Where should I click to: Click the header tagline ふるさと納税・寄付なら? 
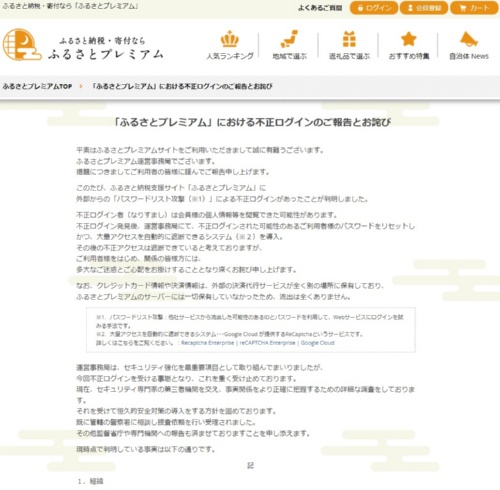coord(102,41)
